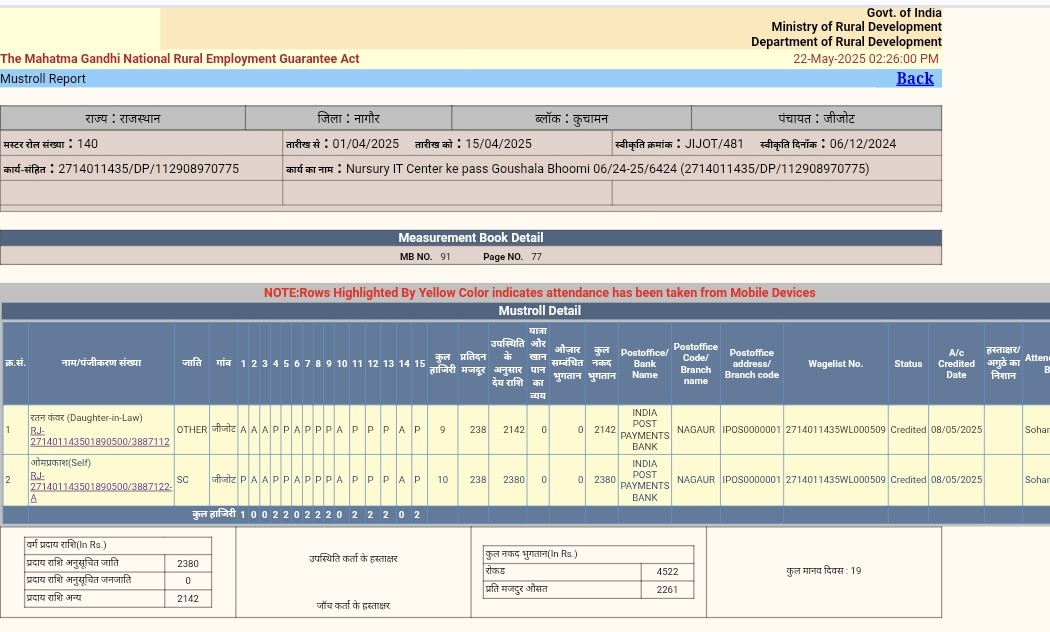The height and width of the screenshot is (632, 1050).
Task: Click credited date 08/05/2025 in row 2
Action: pos(956,480)
